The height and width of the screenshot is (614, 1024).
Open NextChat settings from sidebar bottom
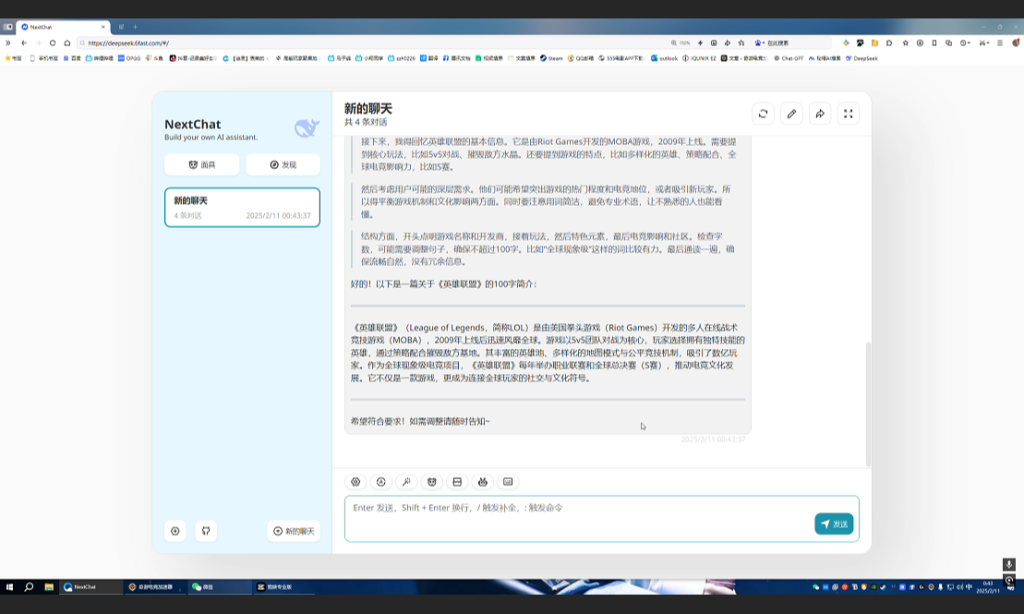(175, 531)
